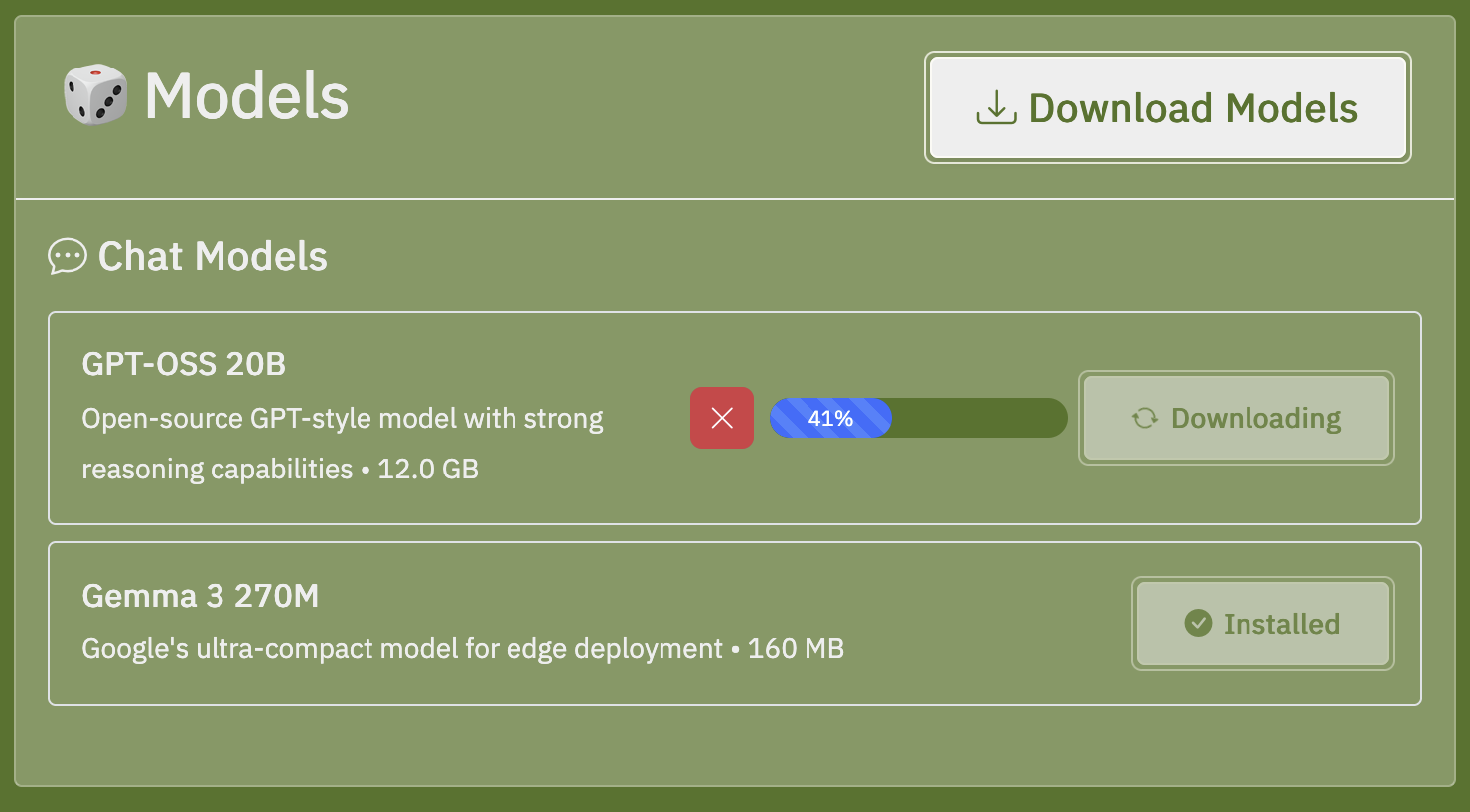Click the Download Models button
The image size is (1470, 812).
(1167, 107)
